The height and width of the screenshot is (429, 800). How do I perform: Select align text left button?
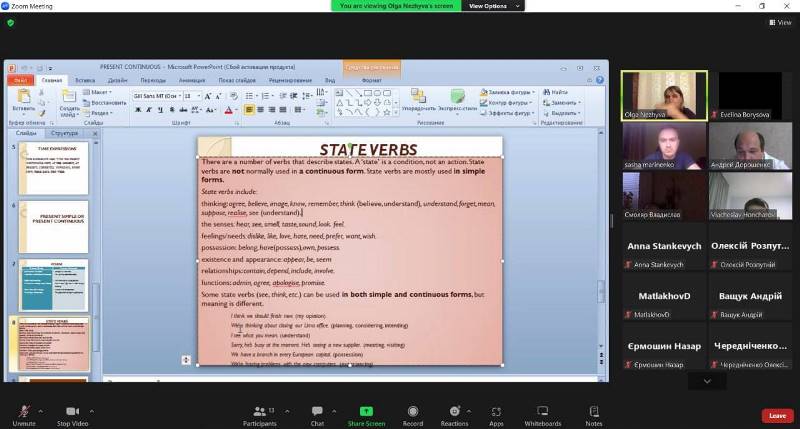pos(249,110)
